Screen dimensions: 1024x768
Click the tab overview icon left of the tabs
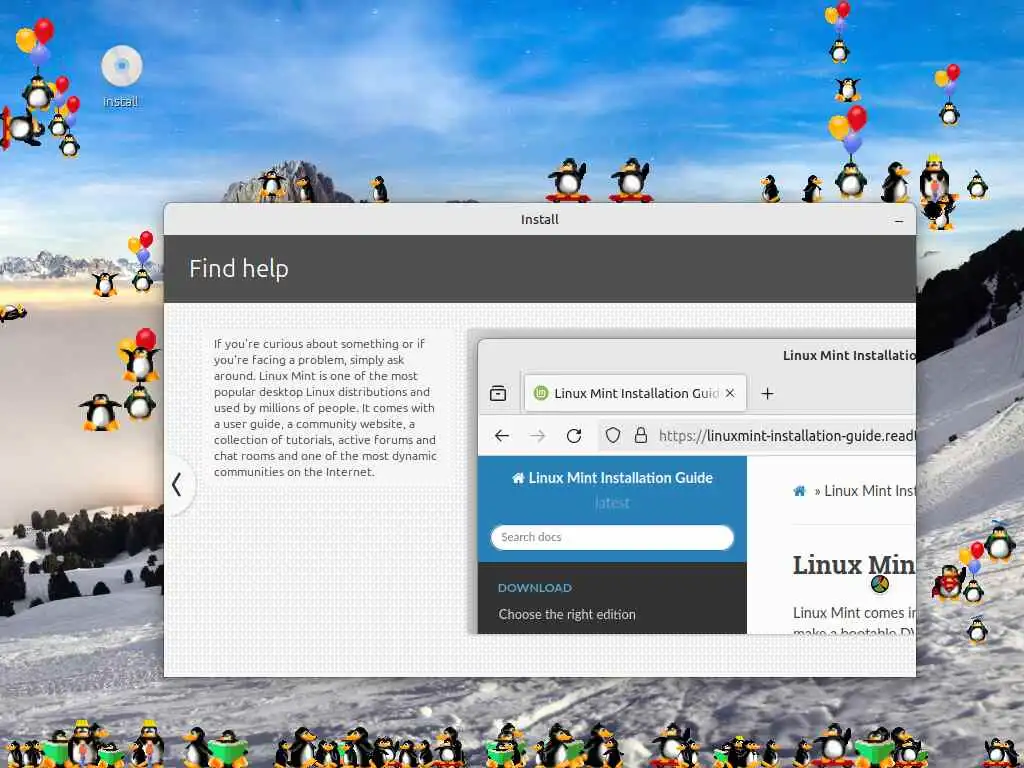click(498, 393)
